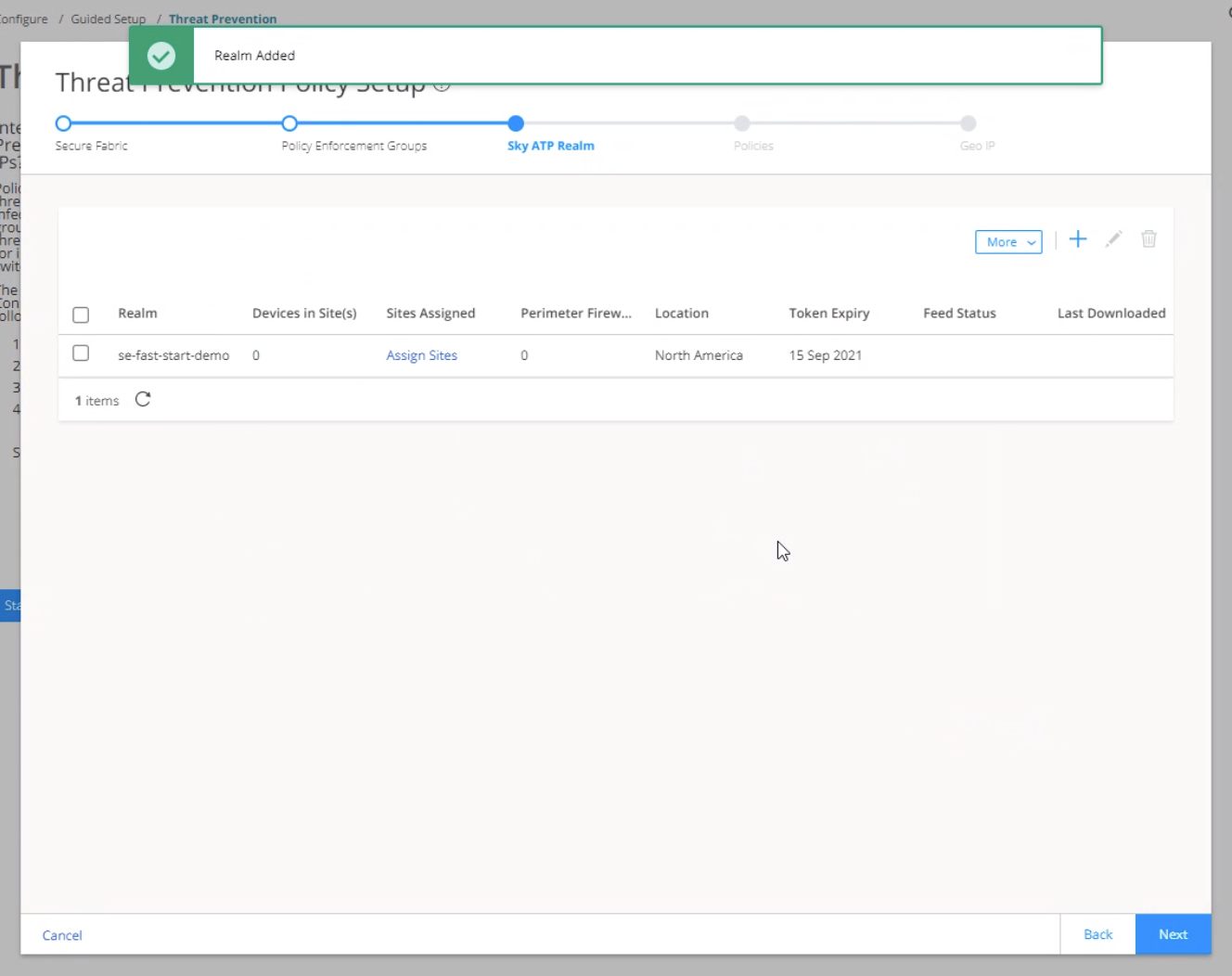This screenshot has width=1232, height=976.
Task: Sort by the Token Expiry column header
Action: click(x=828, y=314)
